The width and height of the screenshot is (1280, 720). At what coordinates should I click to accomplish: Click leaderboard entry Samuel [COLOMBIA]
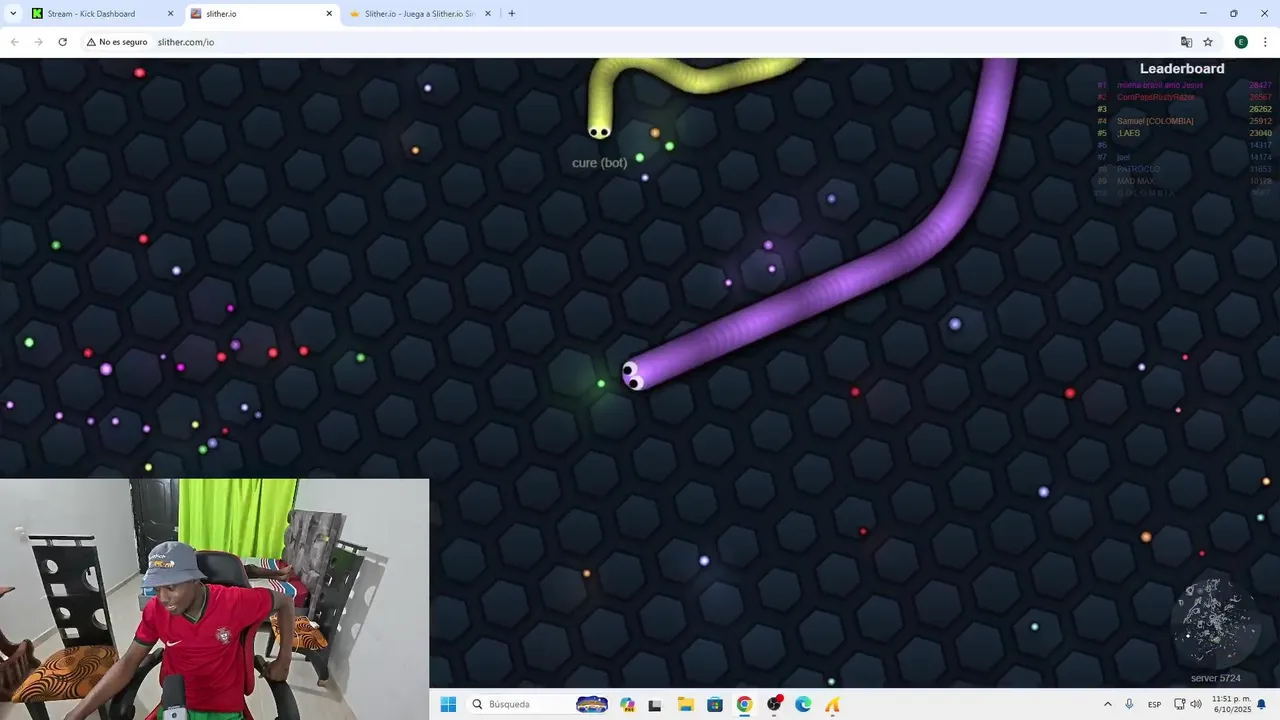point(1155,121)
